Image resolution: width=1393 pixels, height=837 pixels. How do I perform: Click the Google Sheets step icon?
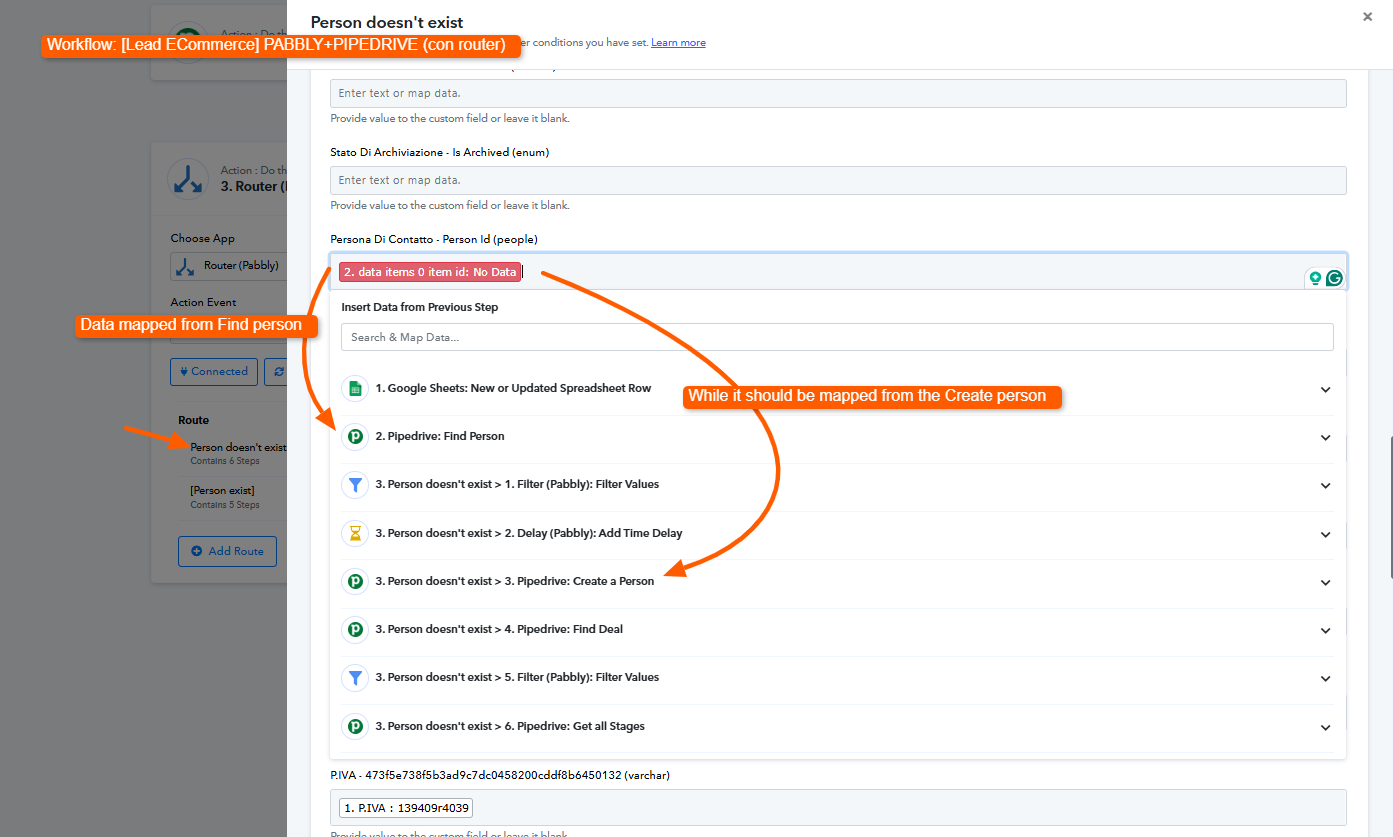click(x=355, y=389)
